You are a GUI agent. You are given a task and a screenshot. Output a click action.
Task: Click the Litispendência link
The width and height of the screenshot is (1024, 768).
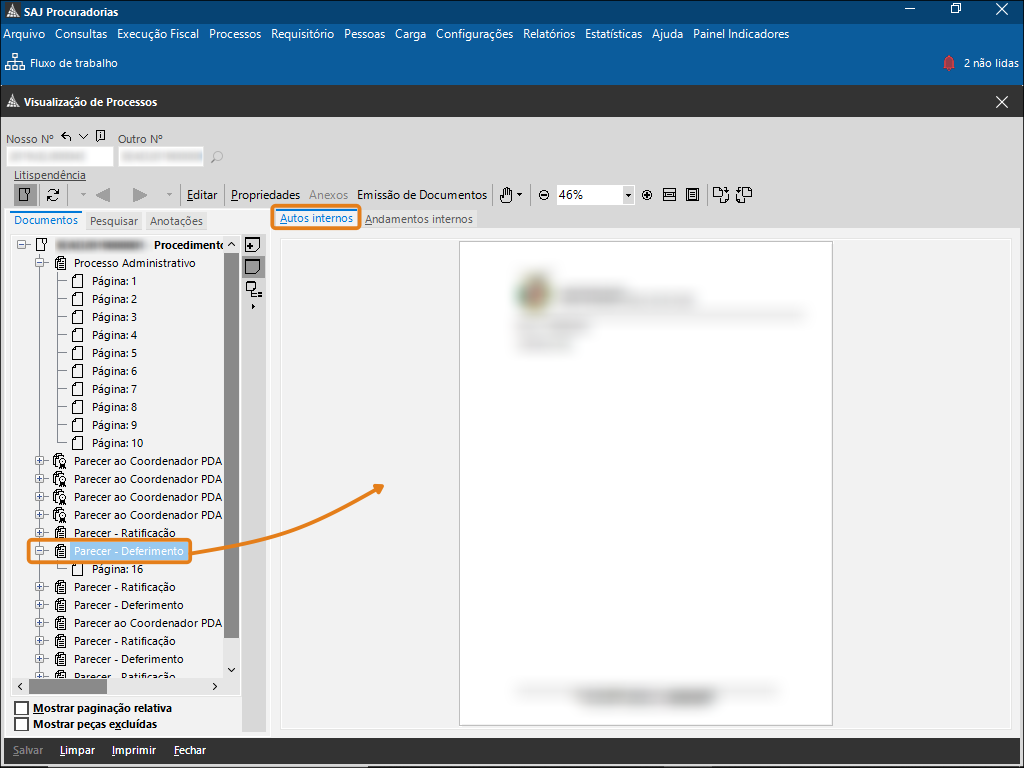coord(50,175)
